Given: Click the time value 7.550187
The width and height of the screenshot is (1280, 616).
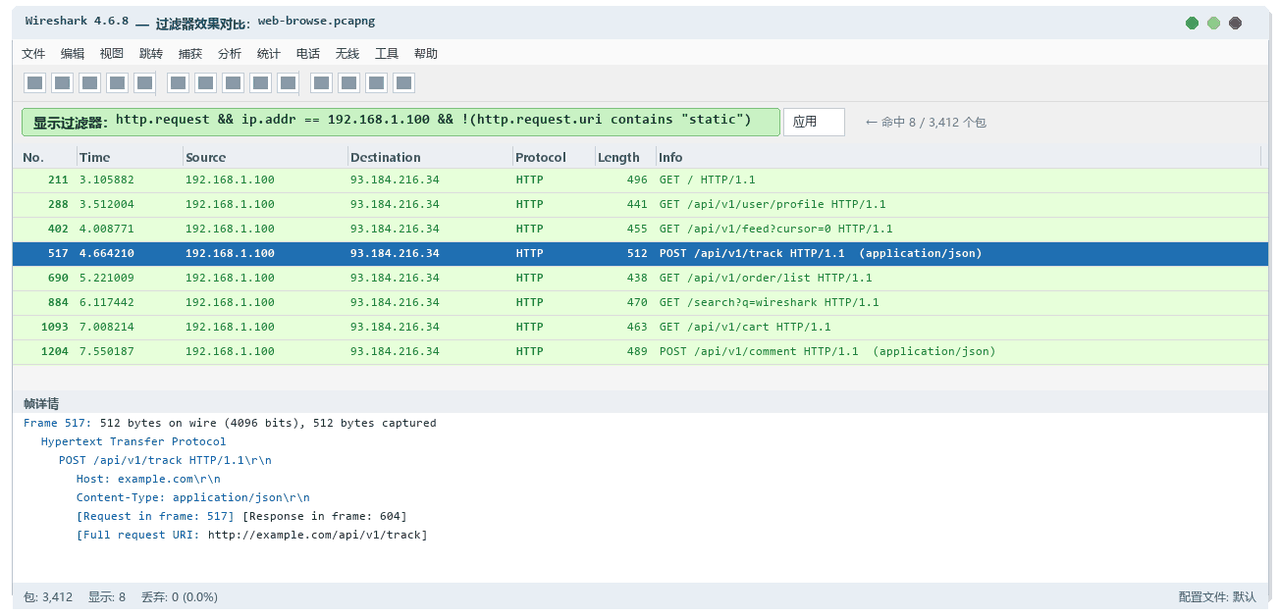Looking at the screenshot, I should pos(107,351).
